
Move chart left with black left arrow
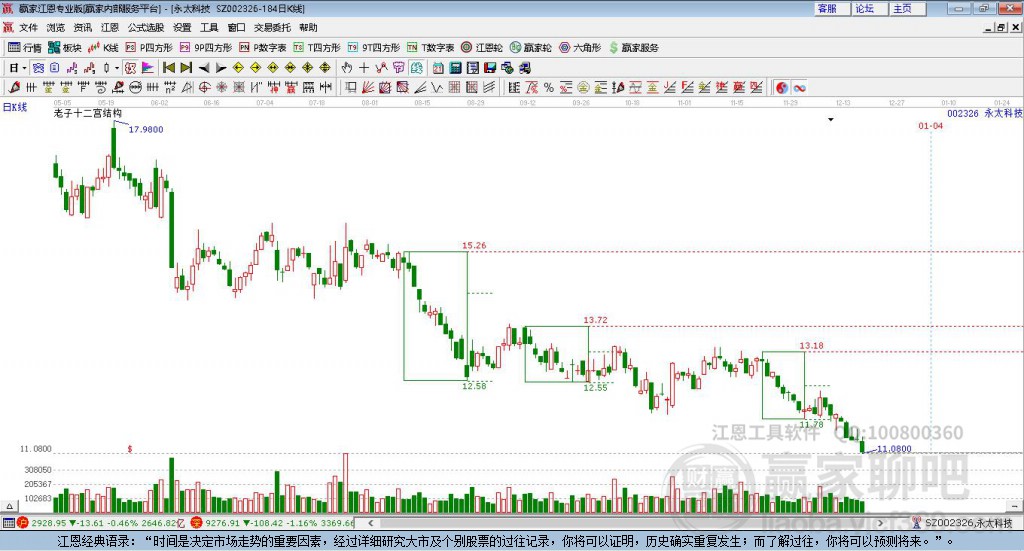[204, 68]
